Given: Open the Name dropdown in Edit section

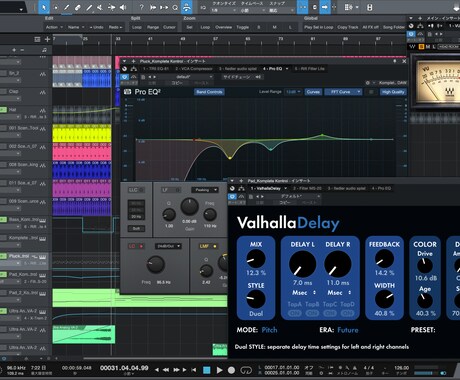Looking at the screenshot, I should [x=76, y=27].
